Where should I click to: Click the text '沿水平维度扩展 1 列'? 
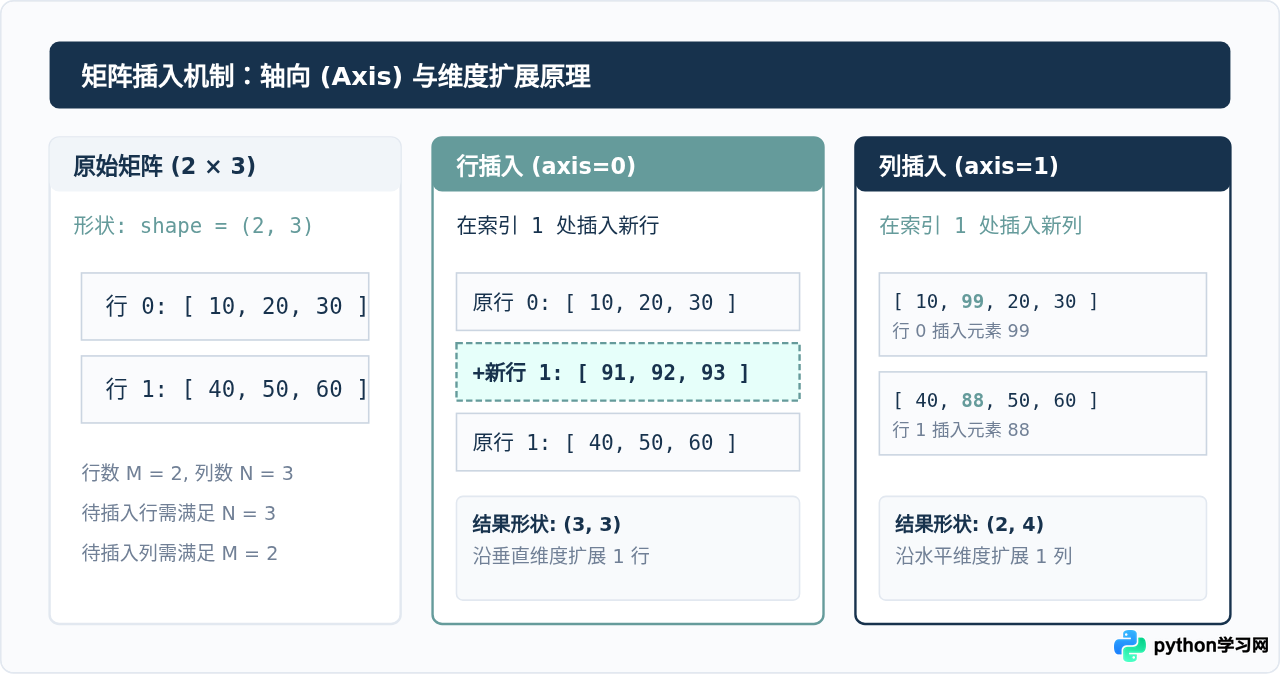984,556
